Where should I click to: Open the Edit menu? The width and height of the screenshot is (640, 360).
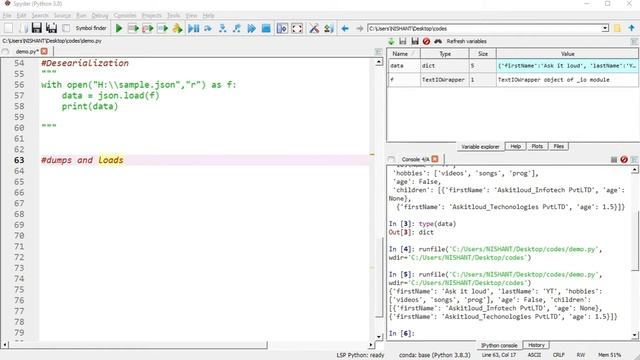coord(21,16)
